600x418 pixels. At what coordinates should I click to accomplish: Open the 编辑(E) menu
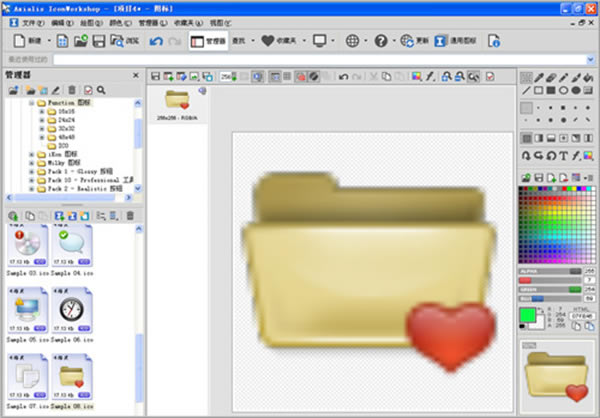(x=62, y=23)
